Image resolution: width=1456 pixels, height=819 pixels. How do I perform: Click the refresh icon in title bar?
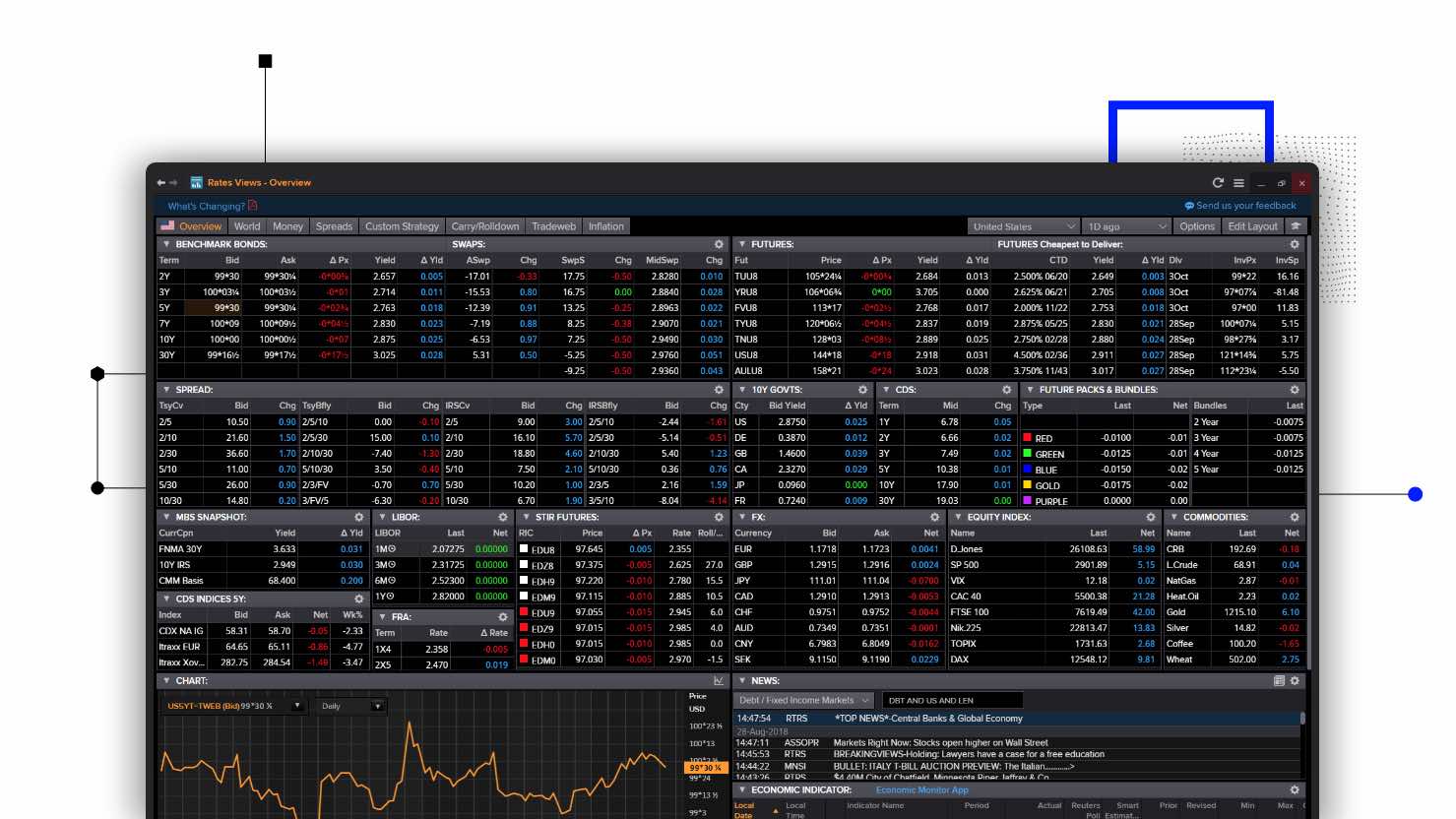[x=1218, y=183]
